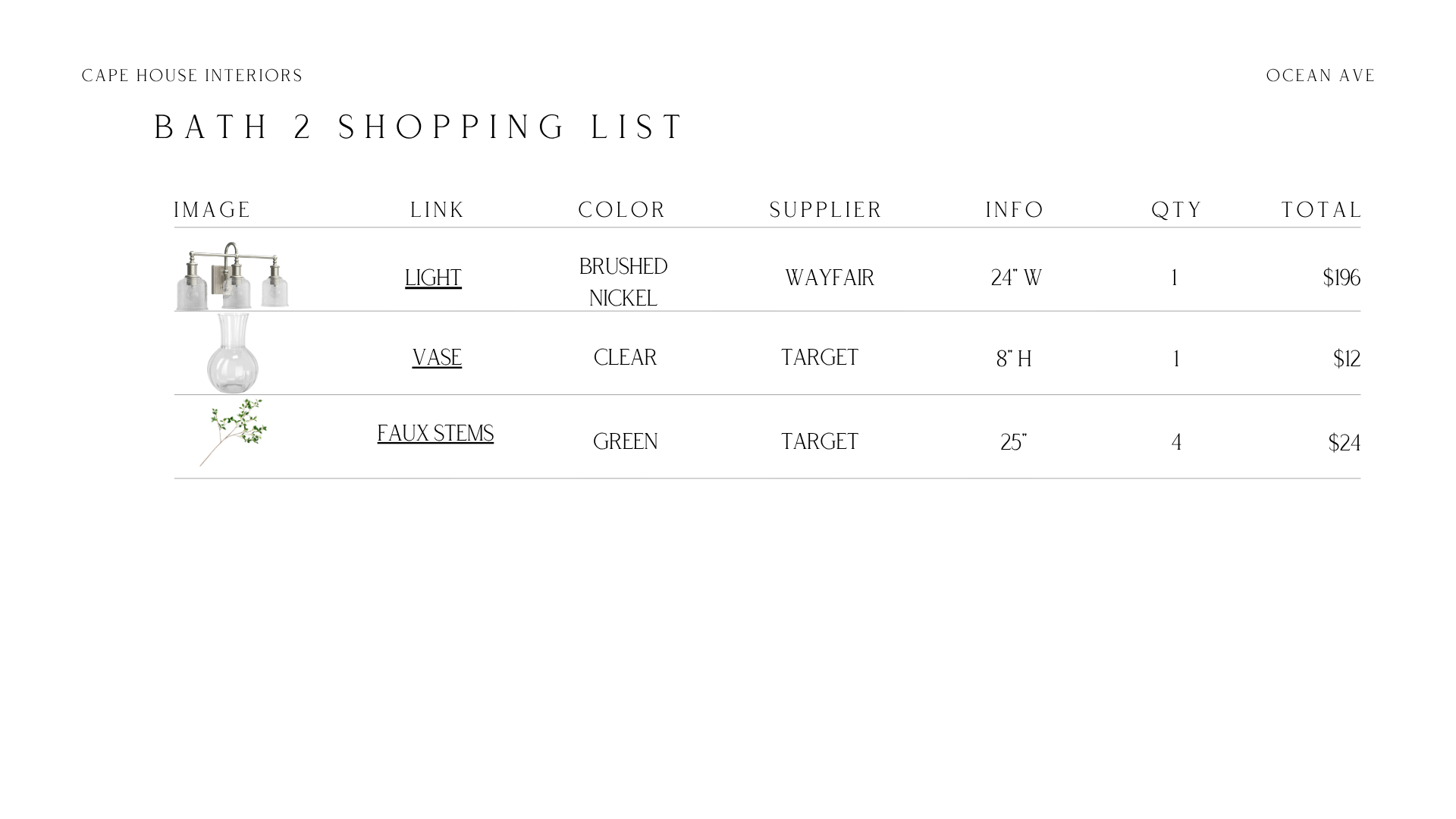Click the $24 total for faux stems
The height and width of the screenshot is (819, 1456).
click(1345, 443)
